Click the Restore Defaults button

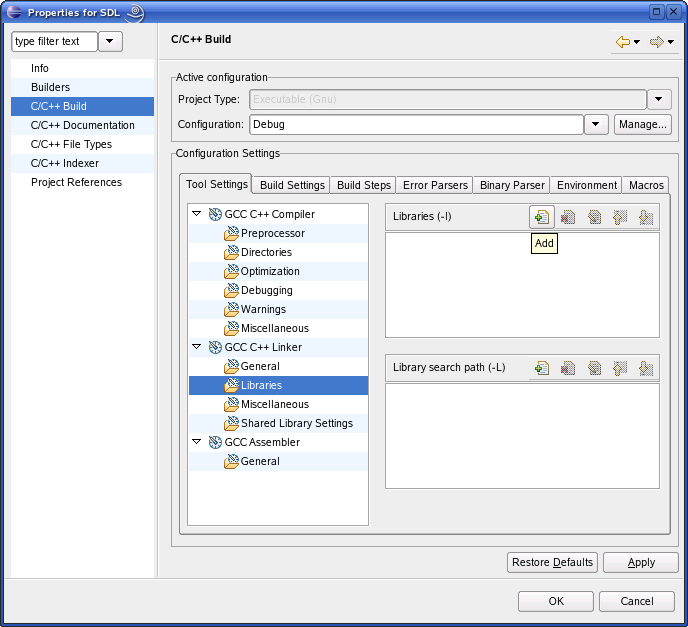552,562
